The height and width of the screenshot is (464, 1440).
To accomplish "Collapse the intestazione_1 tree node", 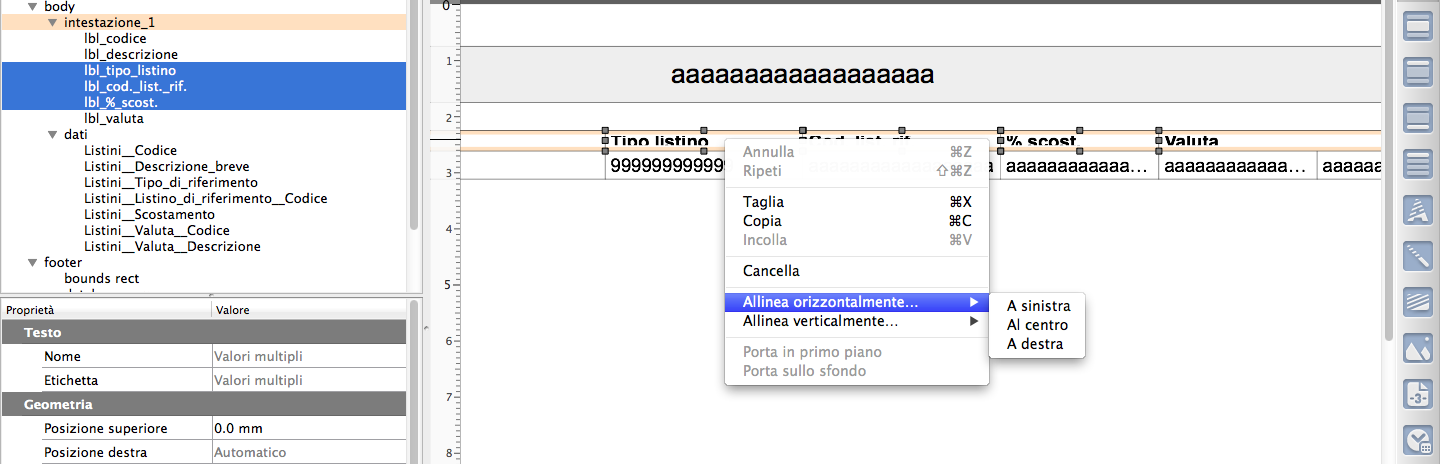I will tap(52, 22).
